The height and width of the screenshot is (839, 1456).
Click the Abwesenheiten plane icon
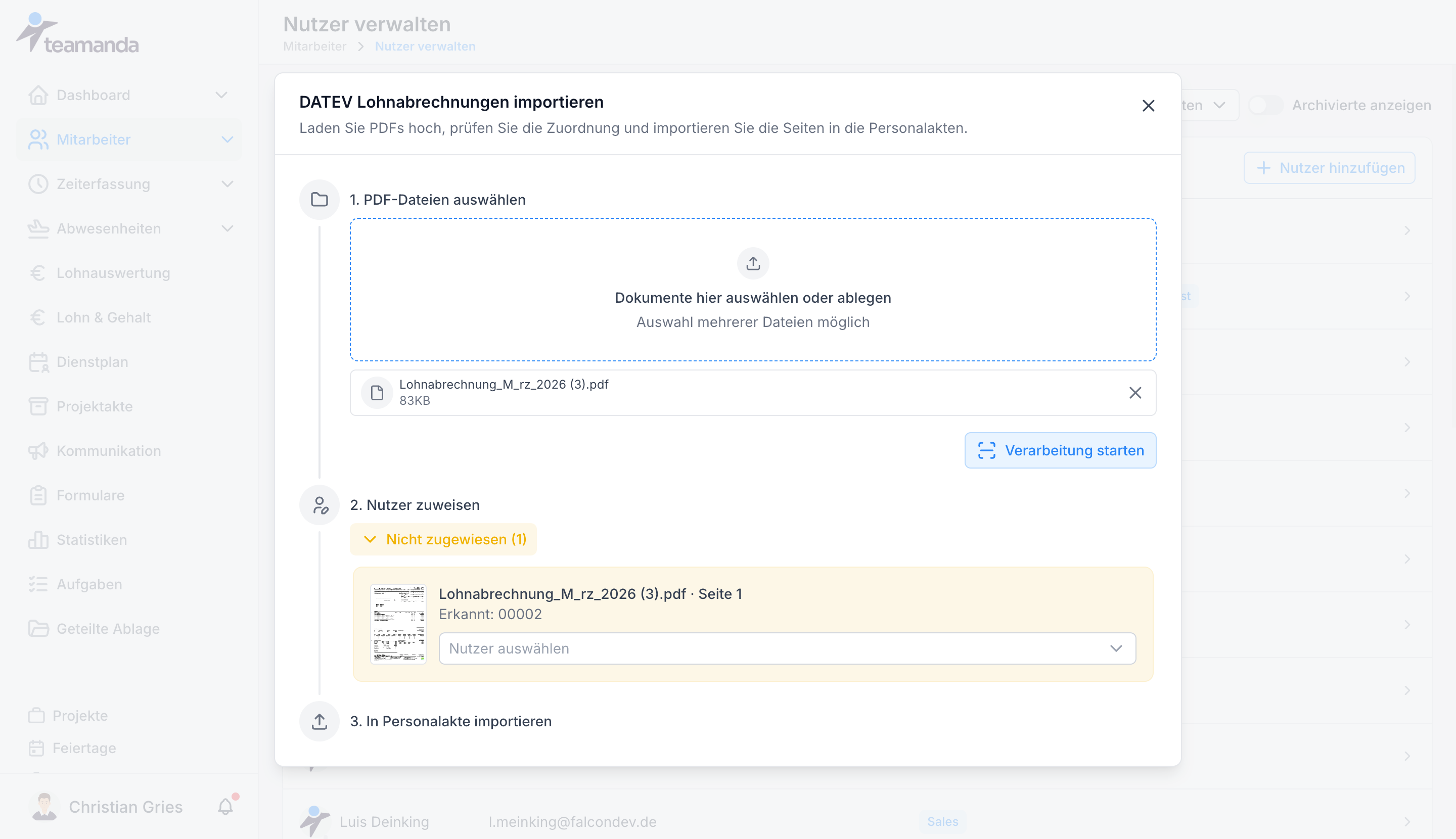click(38, 228)
